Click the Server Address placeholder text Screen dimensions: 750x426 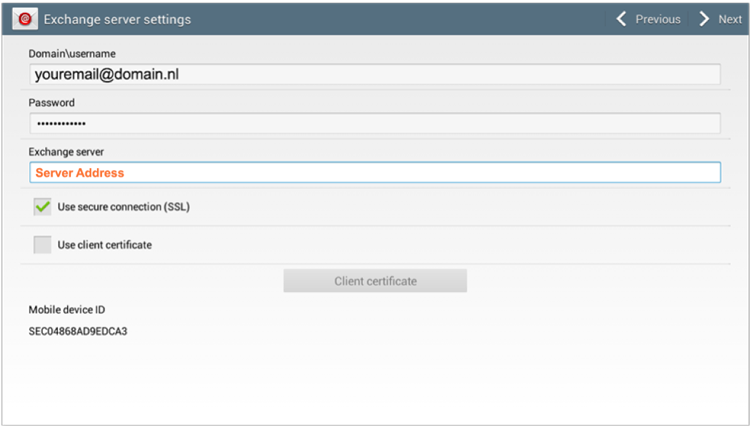coord(80,173)
